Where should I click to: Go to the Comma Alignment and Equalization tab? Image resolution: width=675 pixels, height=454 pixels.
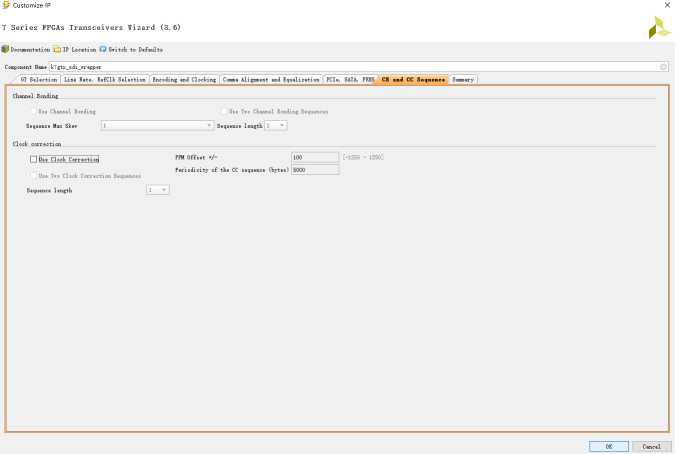click(271, 80)
